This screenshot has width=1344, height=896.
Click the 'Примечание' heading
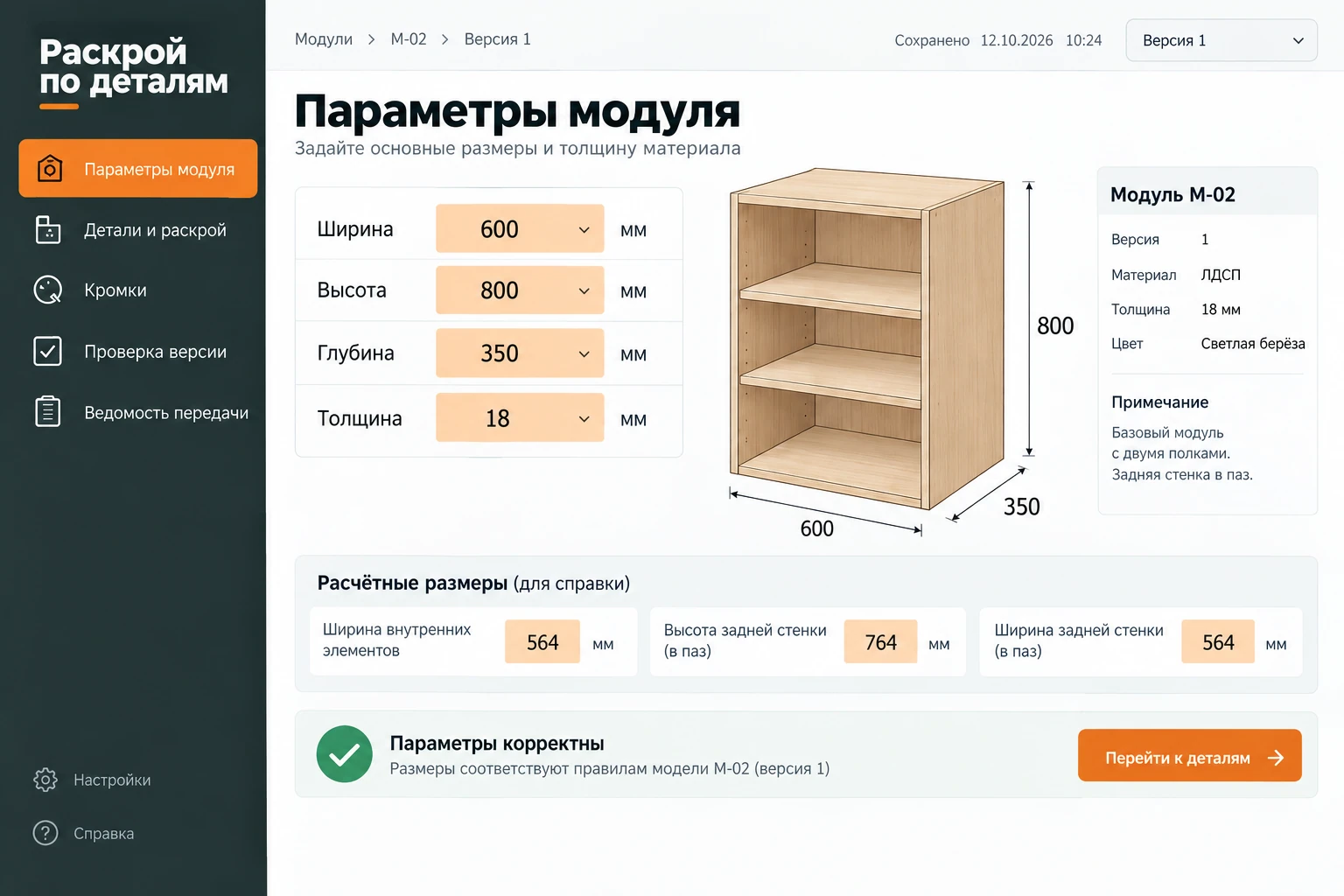[x=1159, y=402]
